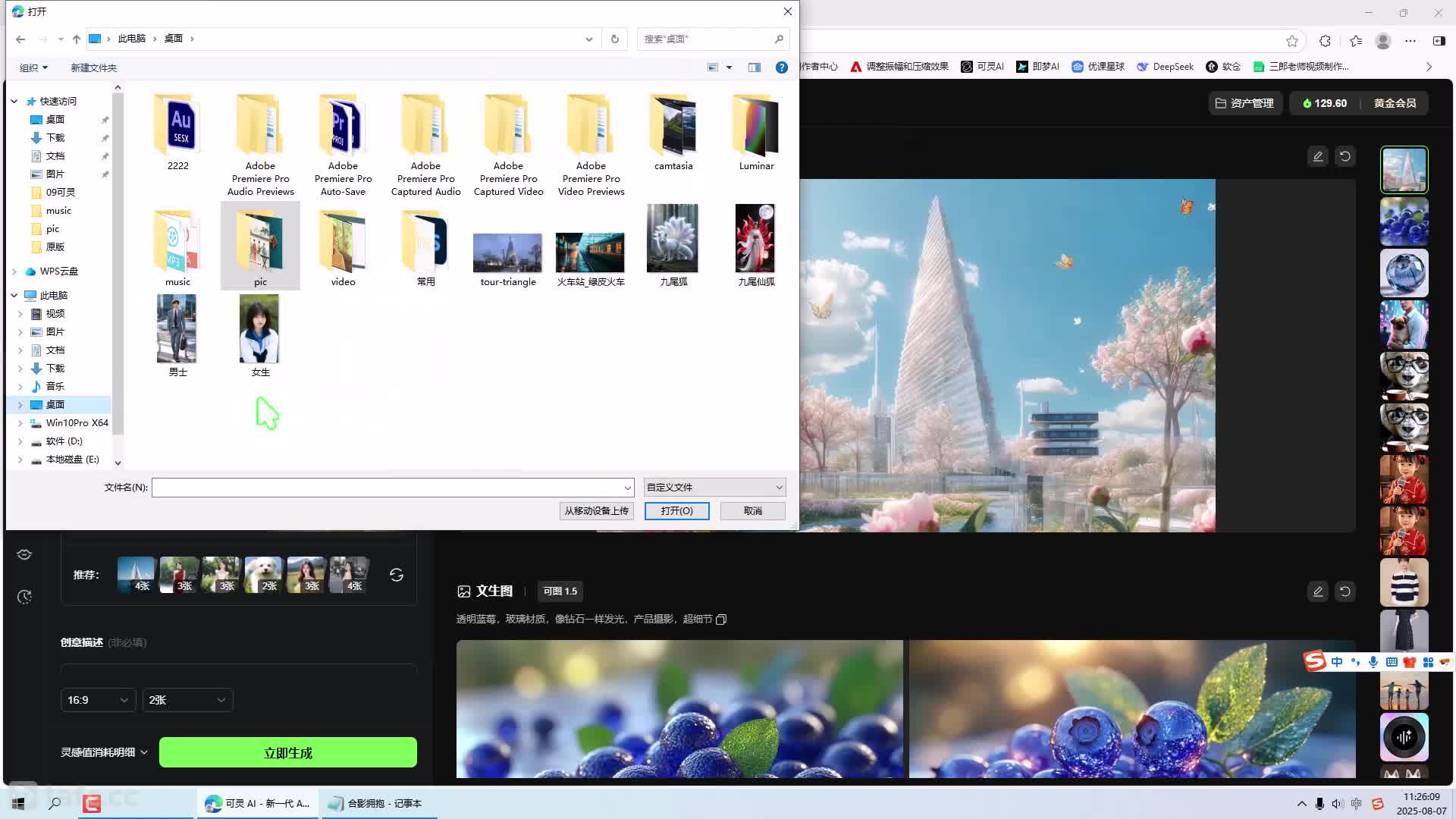
Task: Click the edit pencil icon beside 文生图 result
Action: point(1317,591)
